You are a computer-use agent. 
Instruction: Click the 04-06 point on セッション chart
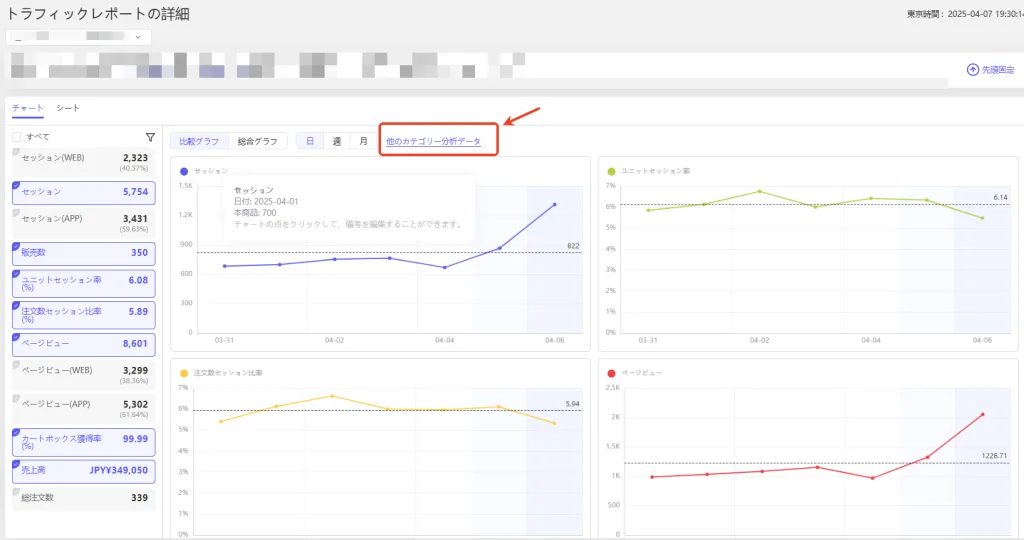coord(554,204)
